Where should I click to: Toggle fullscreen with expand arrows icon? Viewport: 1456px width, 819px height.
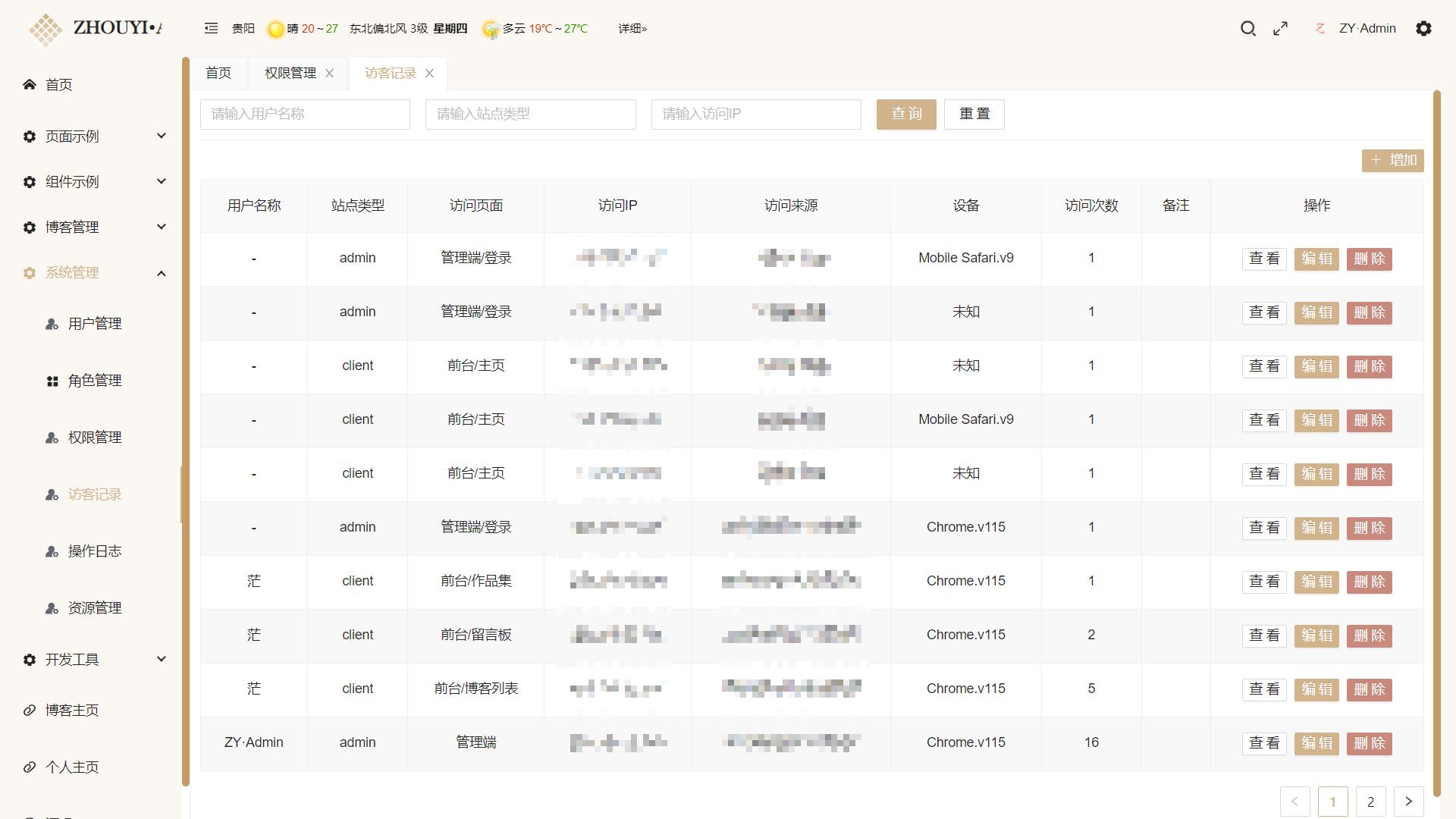coord(1281,29)
